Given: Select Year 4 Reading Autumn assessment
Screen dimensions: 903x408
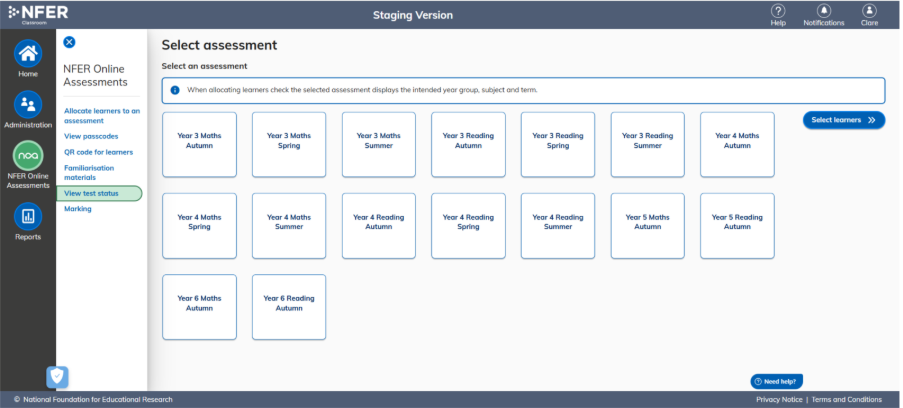Looking at the screenshot, I should [379, 226].
